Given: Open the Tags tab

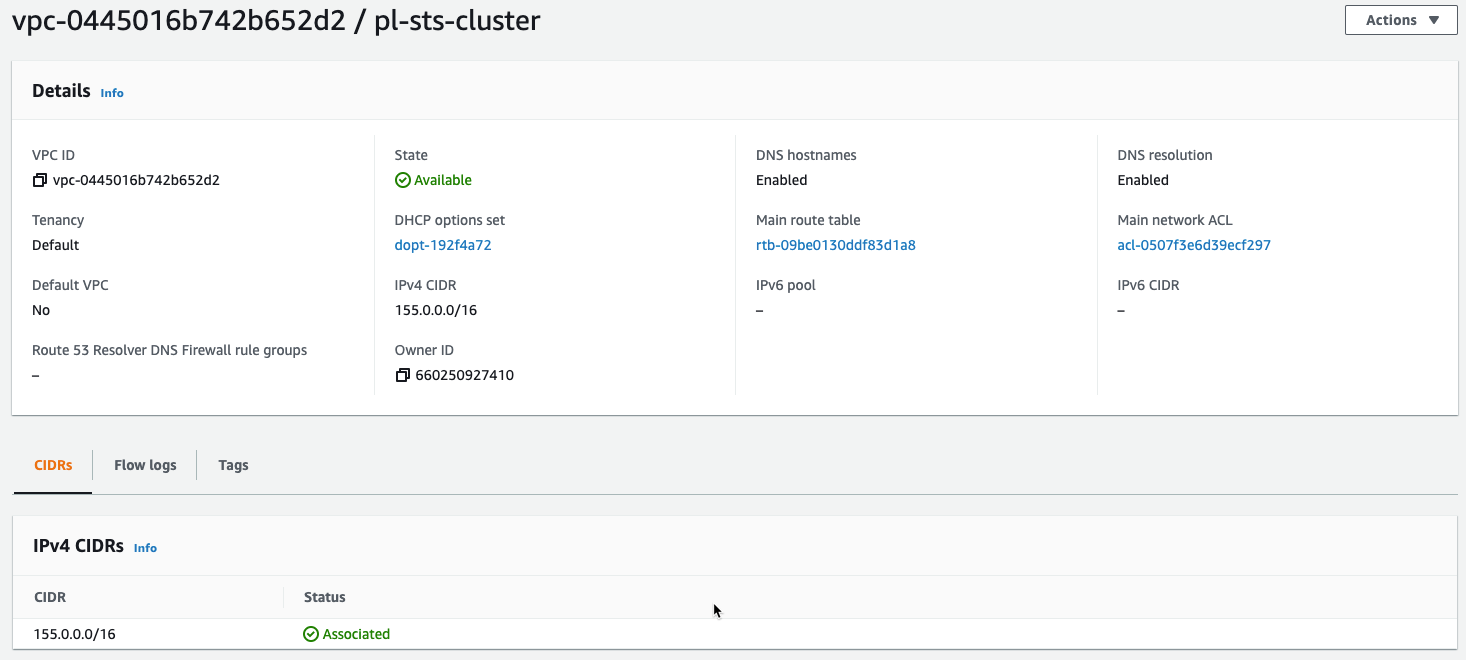Looking at the screenshot, I should (x=233, y=465).
